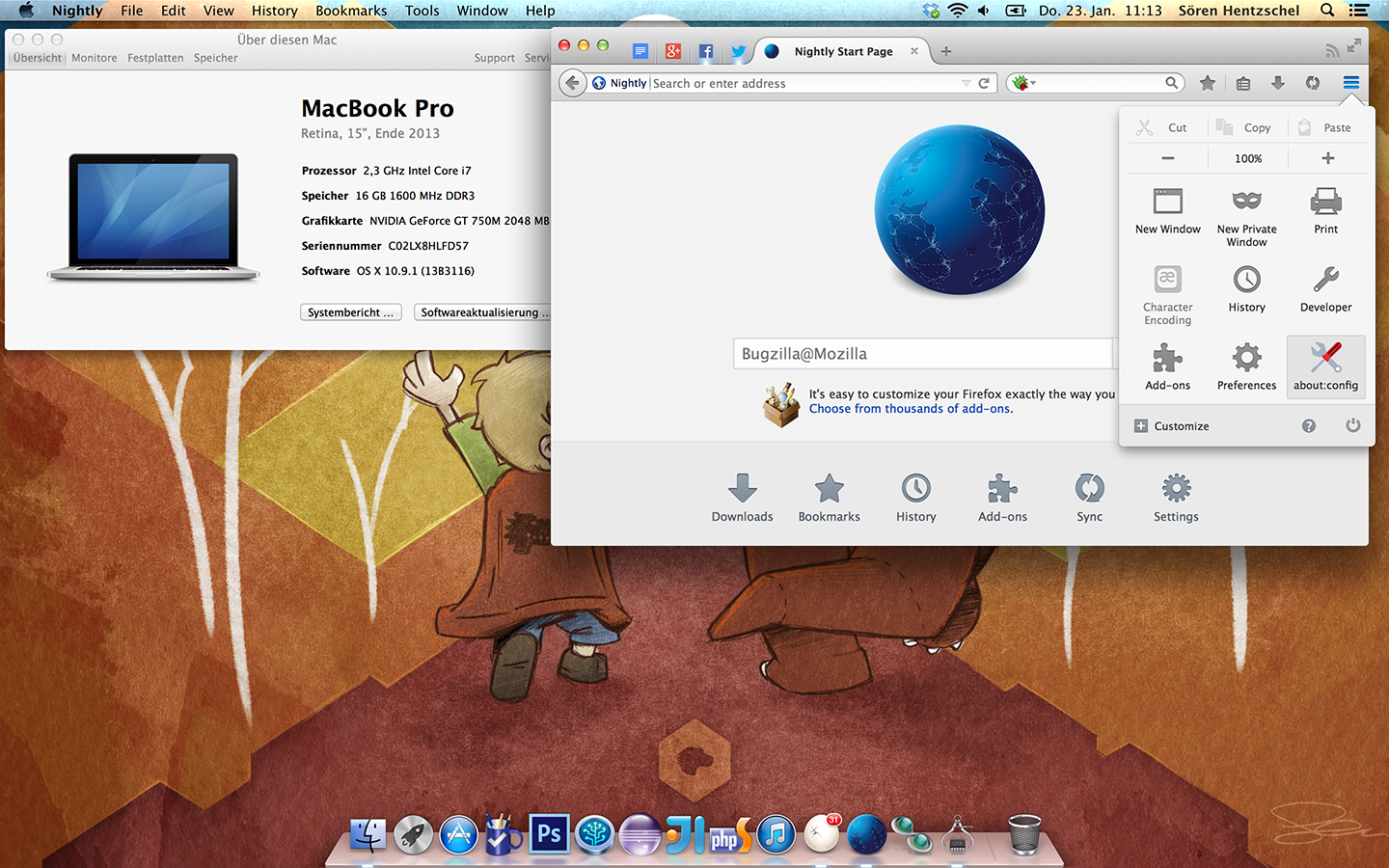Viewport: 1389px width, 868px height.
Task: Switch to Festplatten tab in Über diesen Mac
Action: pos(155,58)
